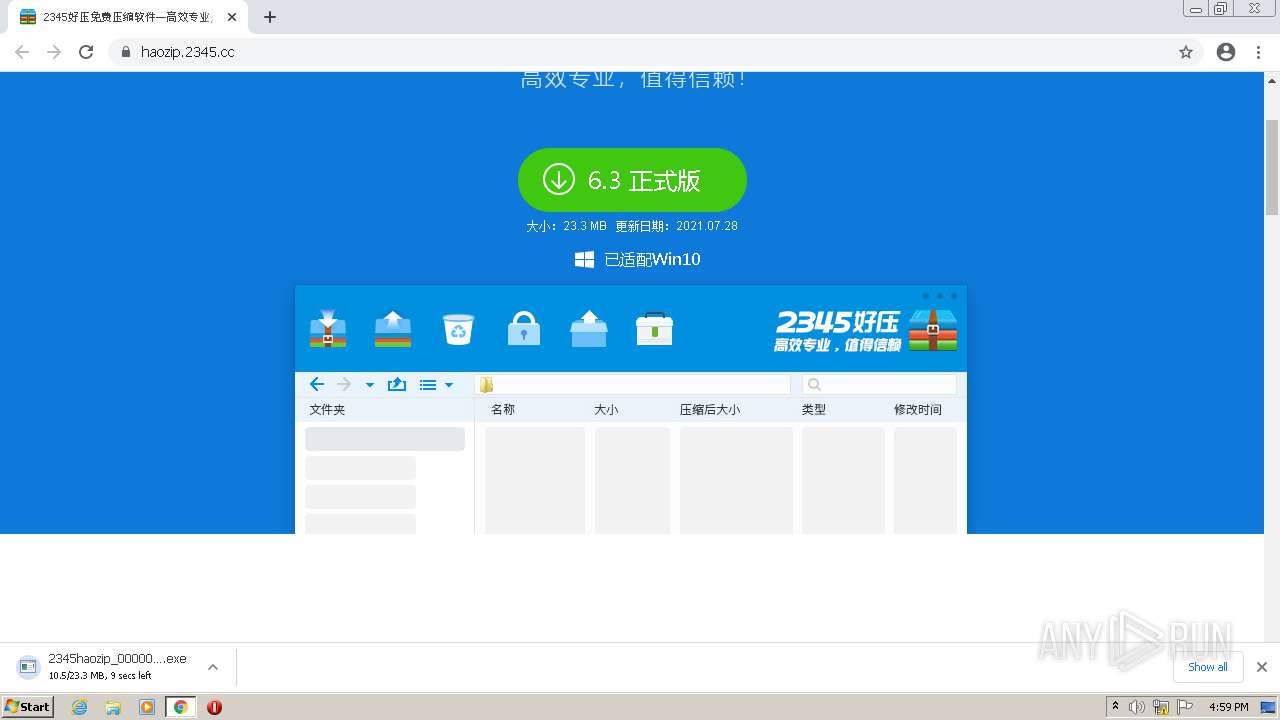Click the blue back arrow in preview
This screenshot has height=720, width=1280.
point(317,384)
